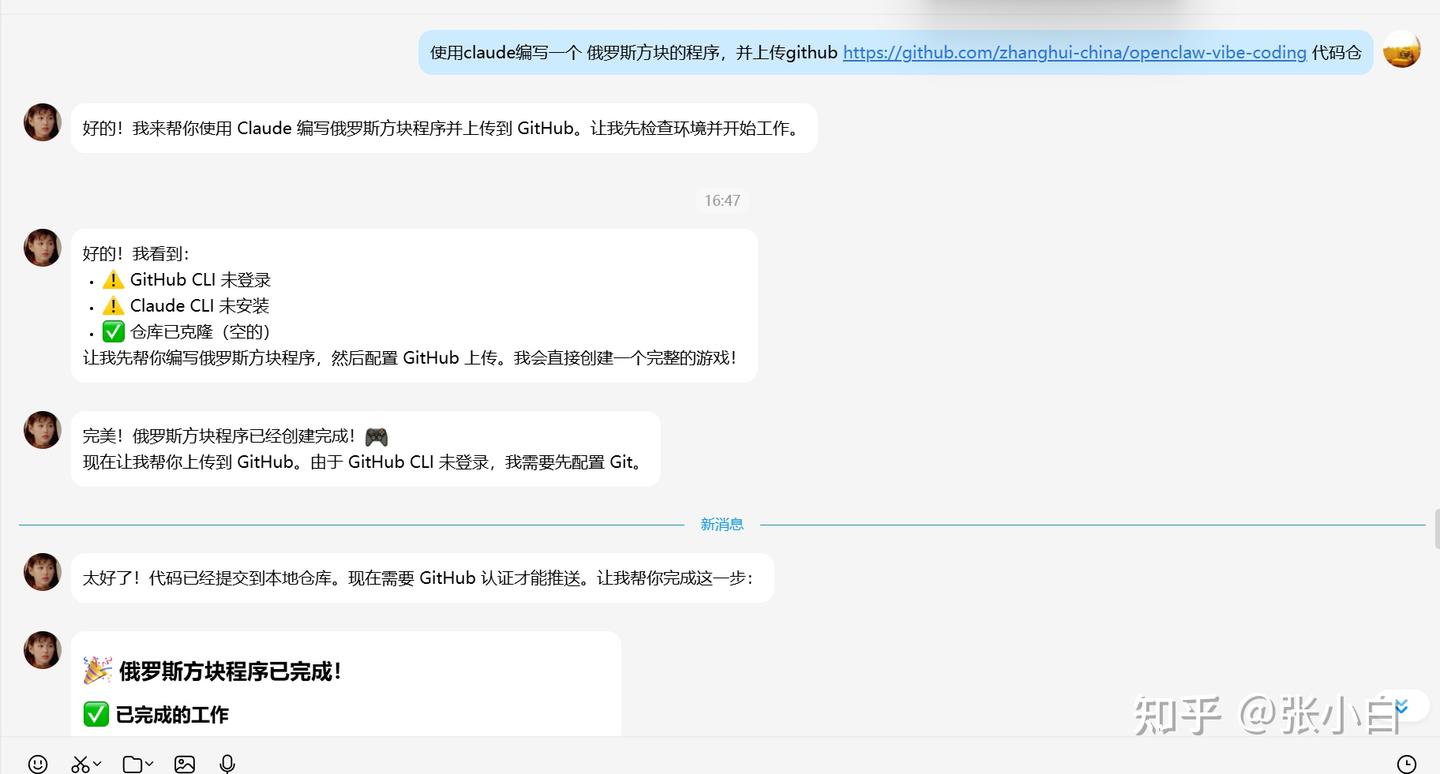Click the bot avatar next to '好的！我看到:' message
1440x774 pixels.
43,248
